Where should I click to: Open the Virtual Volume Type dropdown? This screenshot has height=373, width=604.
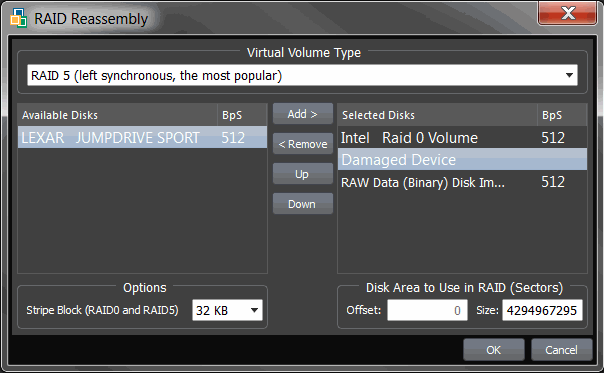point(302,75)
